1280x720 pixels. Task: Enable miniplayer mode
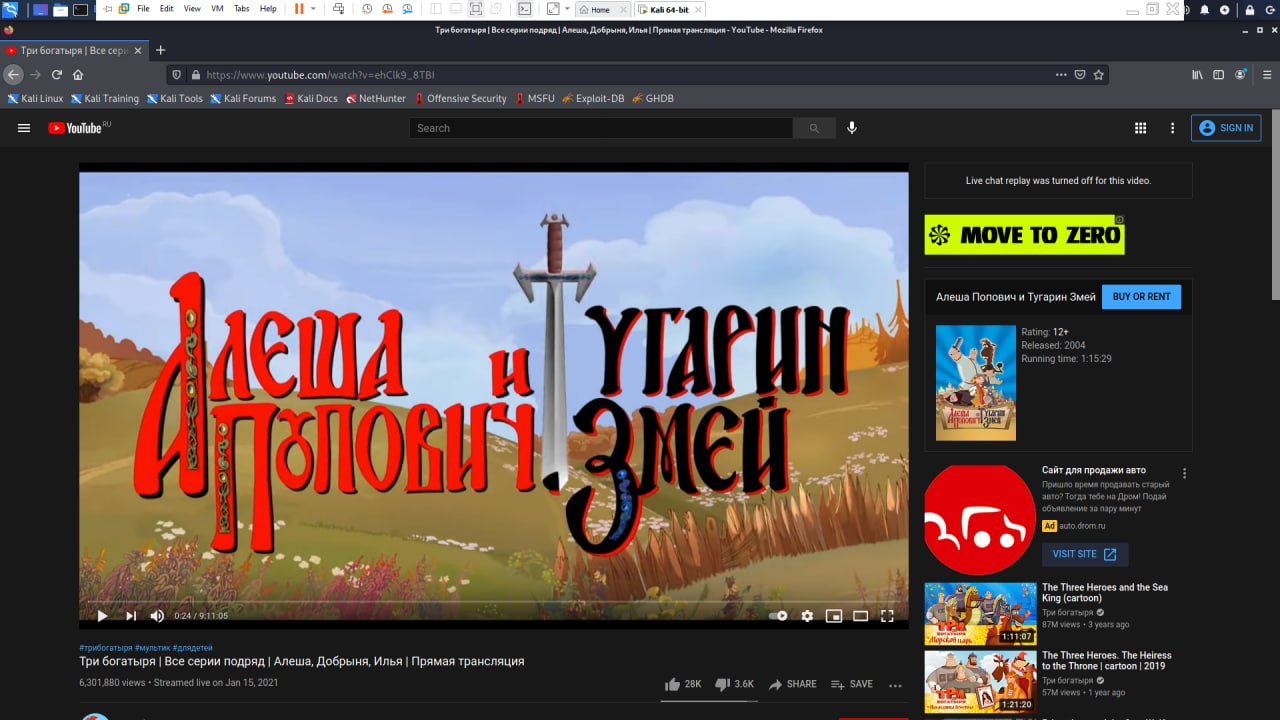click(x=834, y=616)
